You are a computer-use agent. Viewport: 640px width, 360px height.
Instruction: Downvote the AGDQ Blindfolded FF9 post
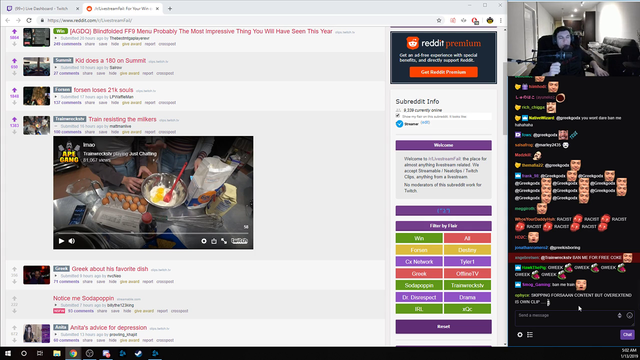[x=14, y=43]
